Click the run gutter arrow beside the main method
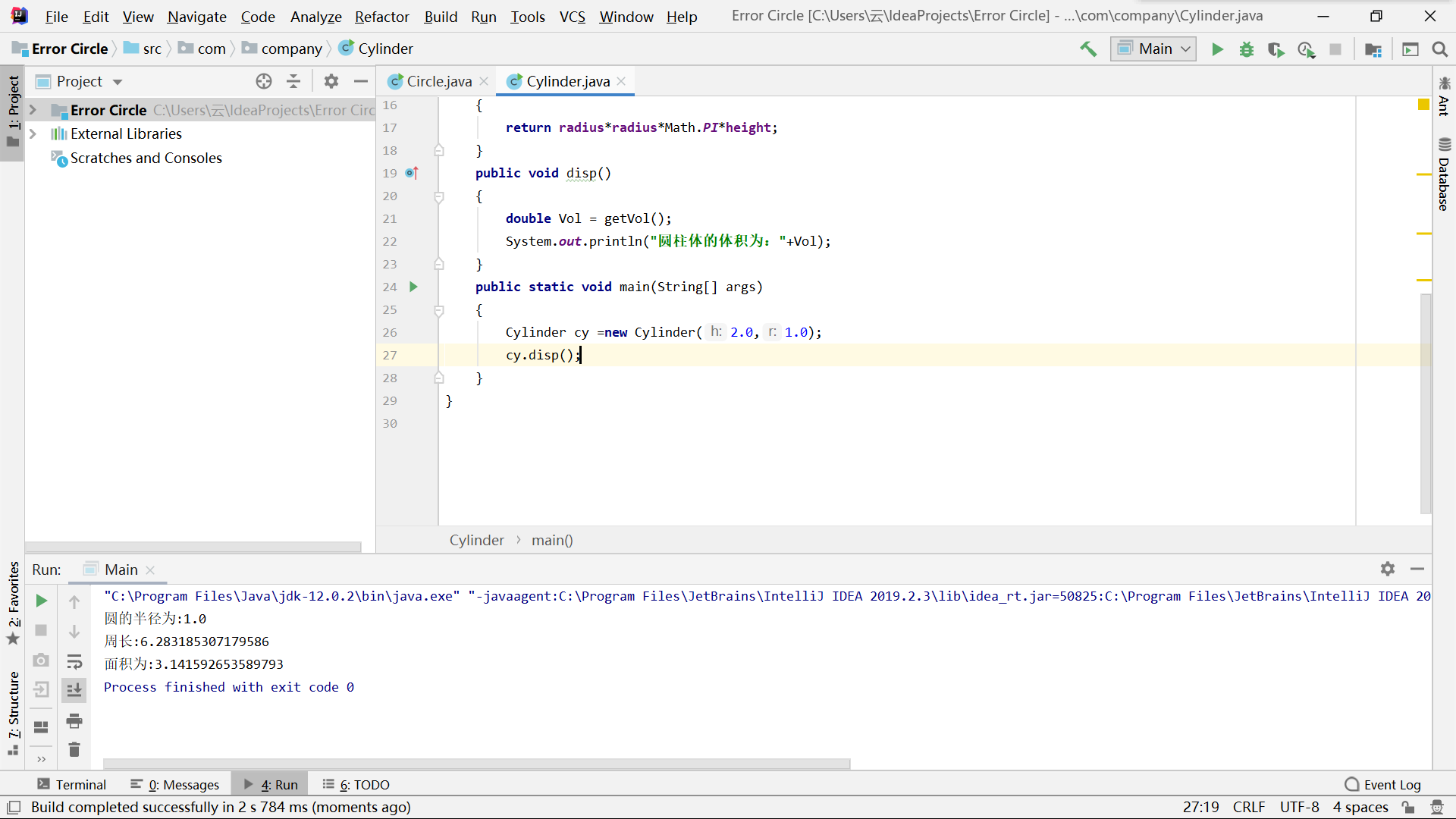1456x819 pixels. coord(413,287)
